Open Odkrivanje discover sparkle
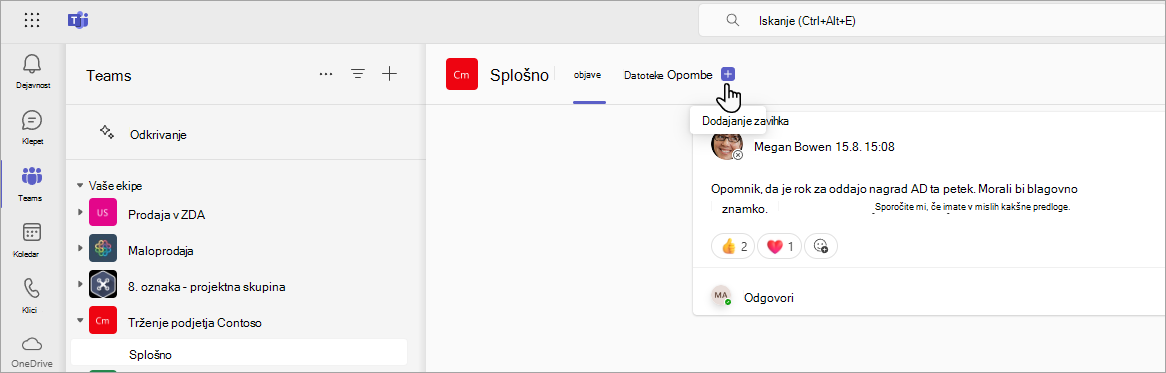The height and width of the screenshot is (373, 1166). click(x=106, y=132)
